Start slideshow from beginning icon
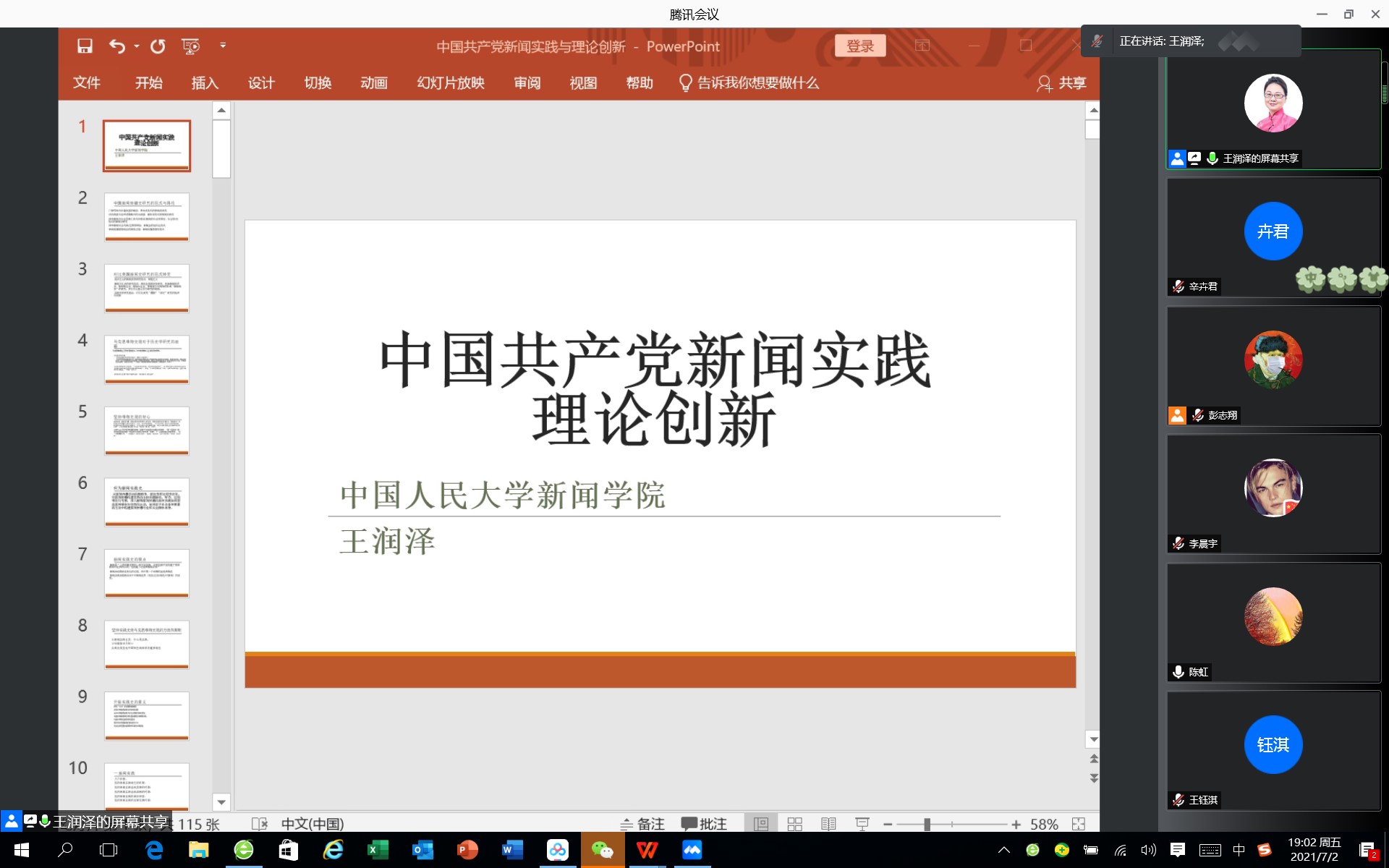The height and width of the screenshot is (868, 1389). click(x=190, y=46)
